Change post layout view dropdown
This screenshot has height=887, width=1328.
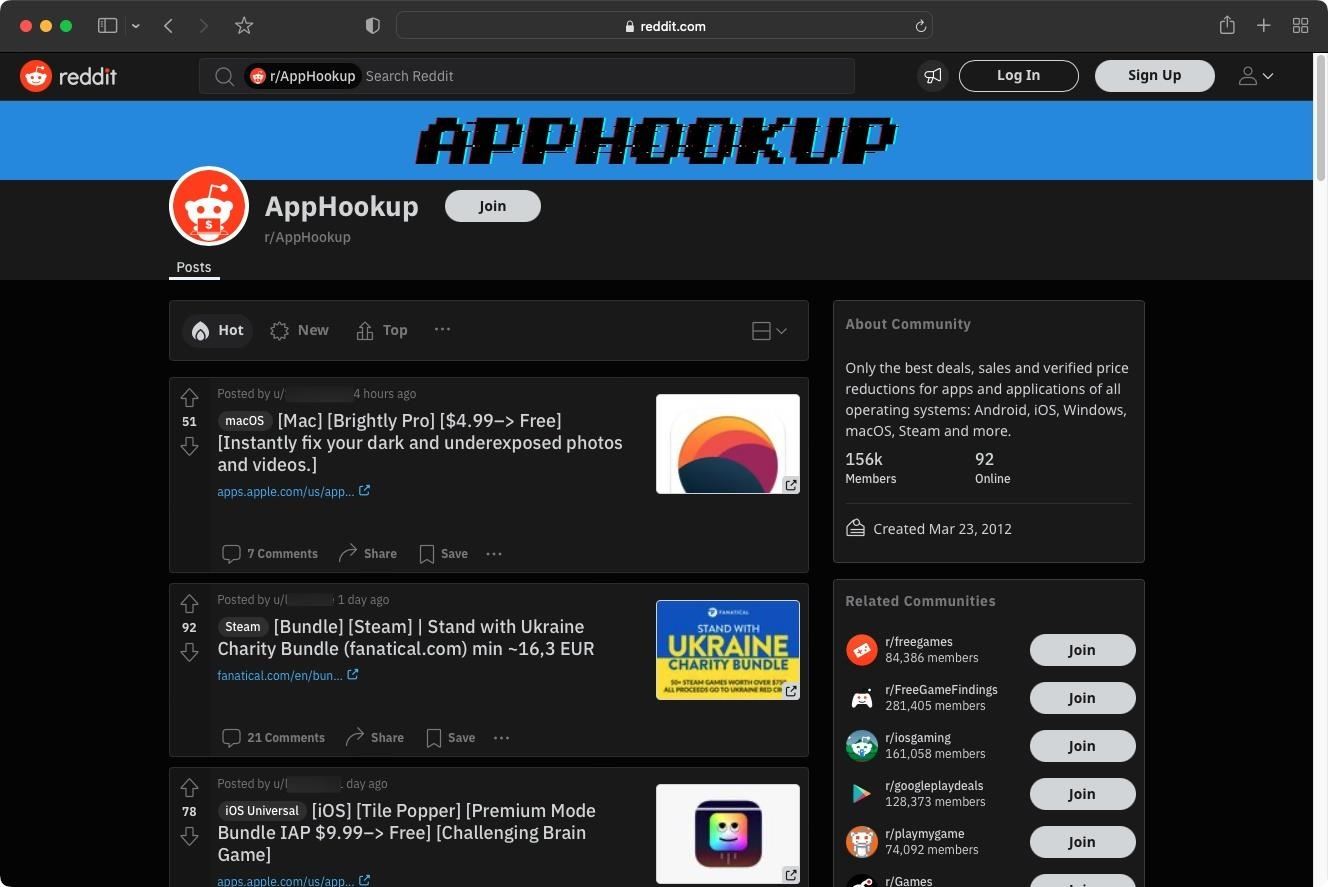[x=769, y=331]
